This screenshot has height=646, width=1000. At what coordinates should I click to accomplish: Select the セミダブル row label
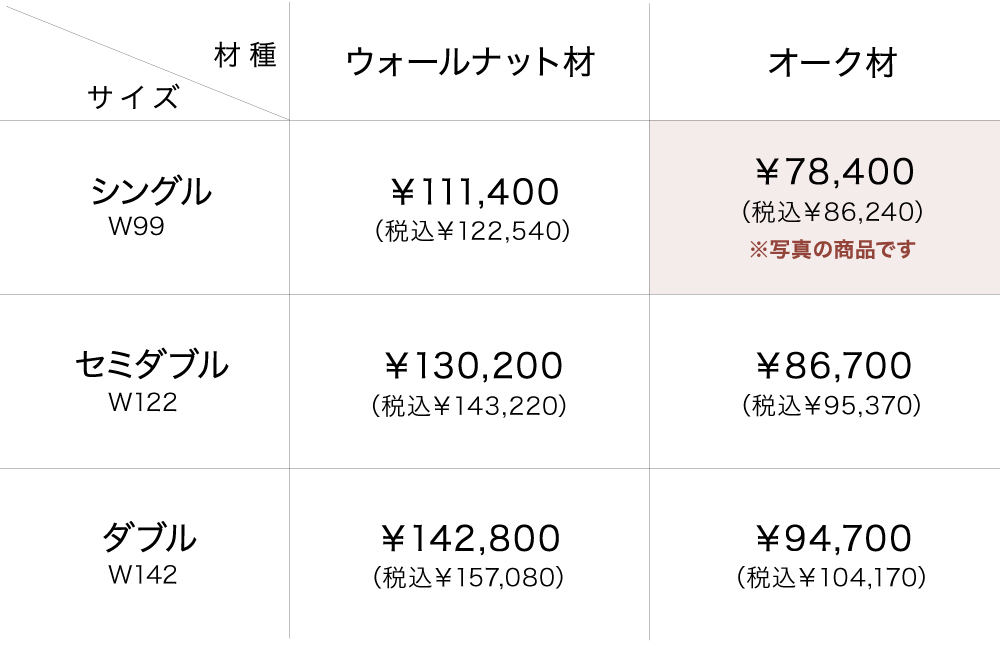151,365
